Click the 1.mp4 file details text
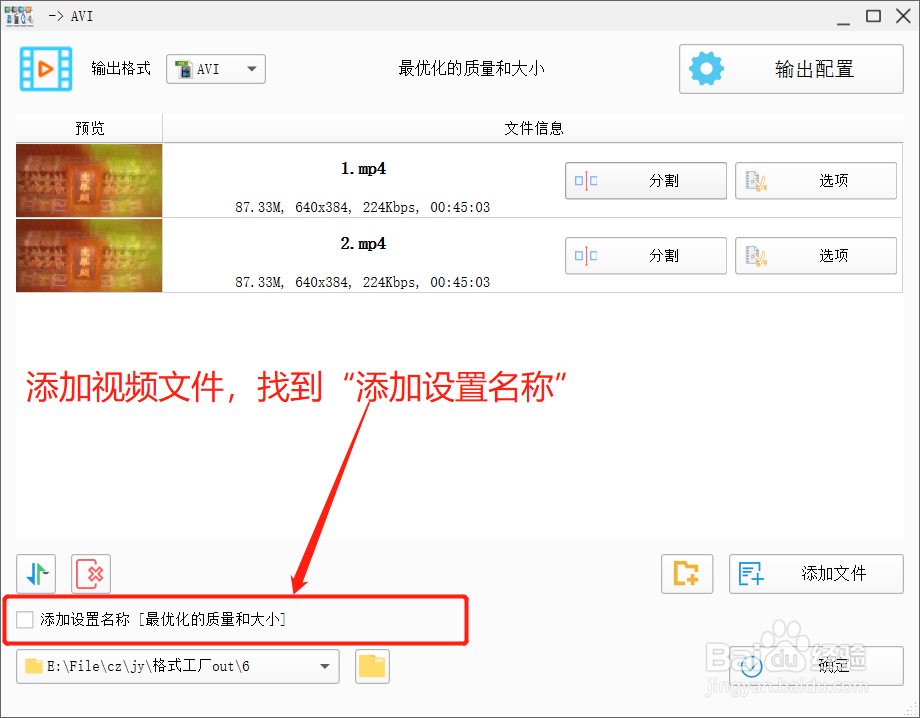This screenshot has height=718, width=920. click(x=363, y=207)
